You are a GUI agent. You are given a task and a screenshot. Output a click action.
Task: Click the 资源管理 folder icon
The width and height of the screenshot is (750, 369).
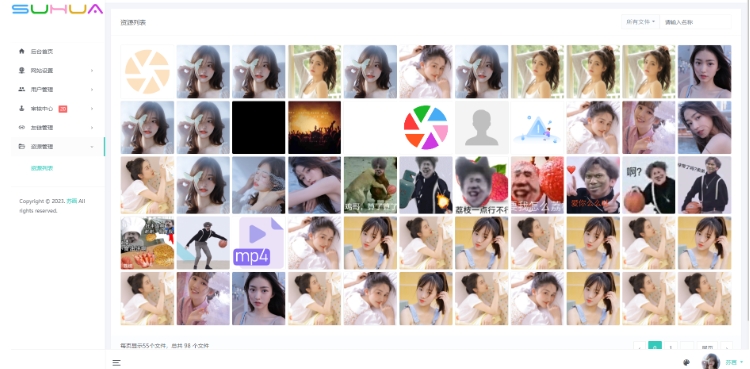(22, 146)
